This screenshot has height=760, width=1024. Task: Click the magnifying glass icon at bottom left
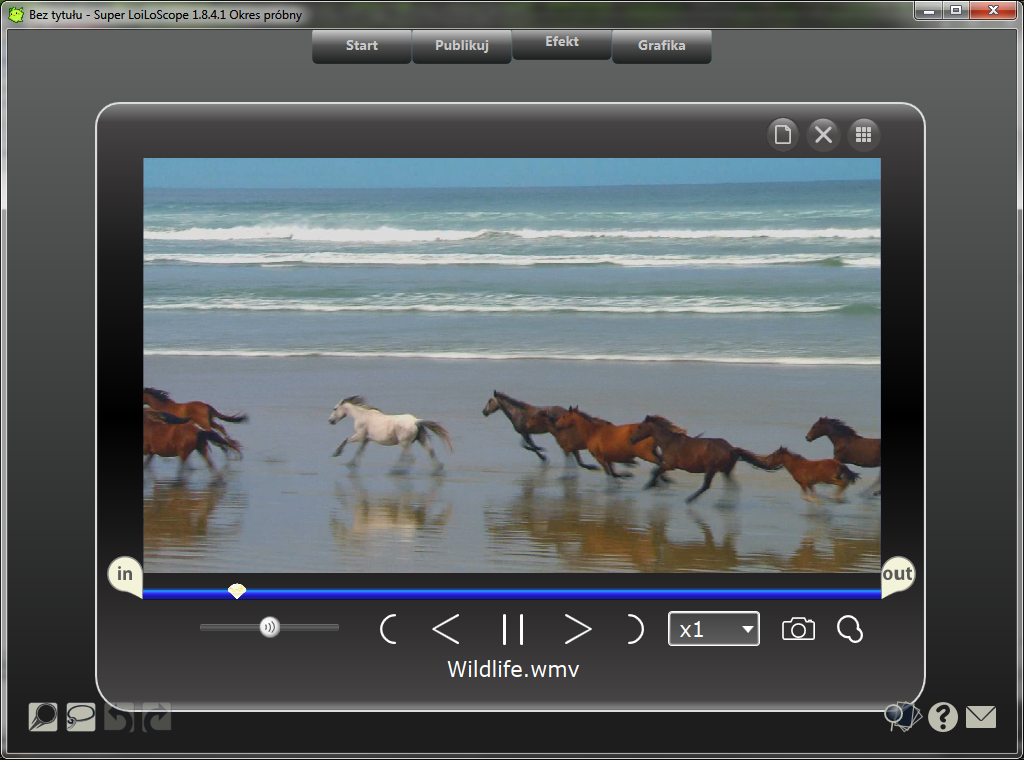[43, 717]
